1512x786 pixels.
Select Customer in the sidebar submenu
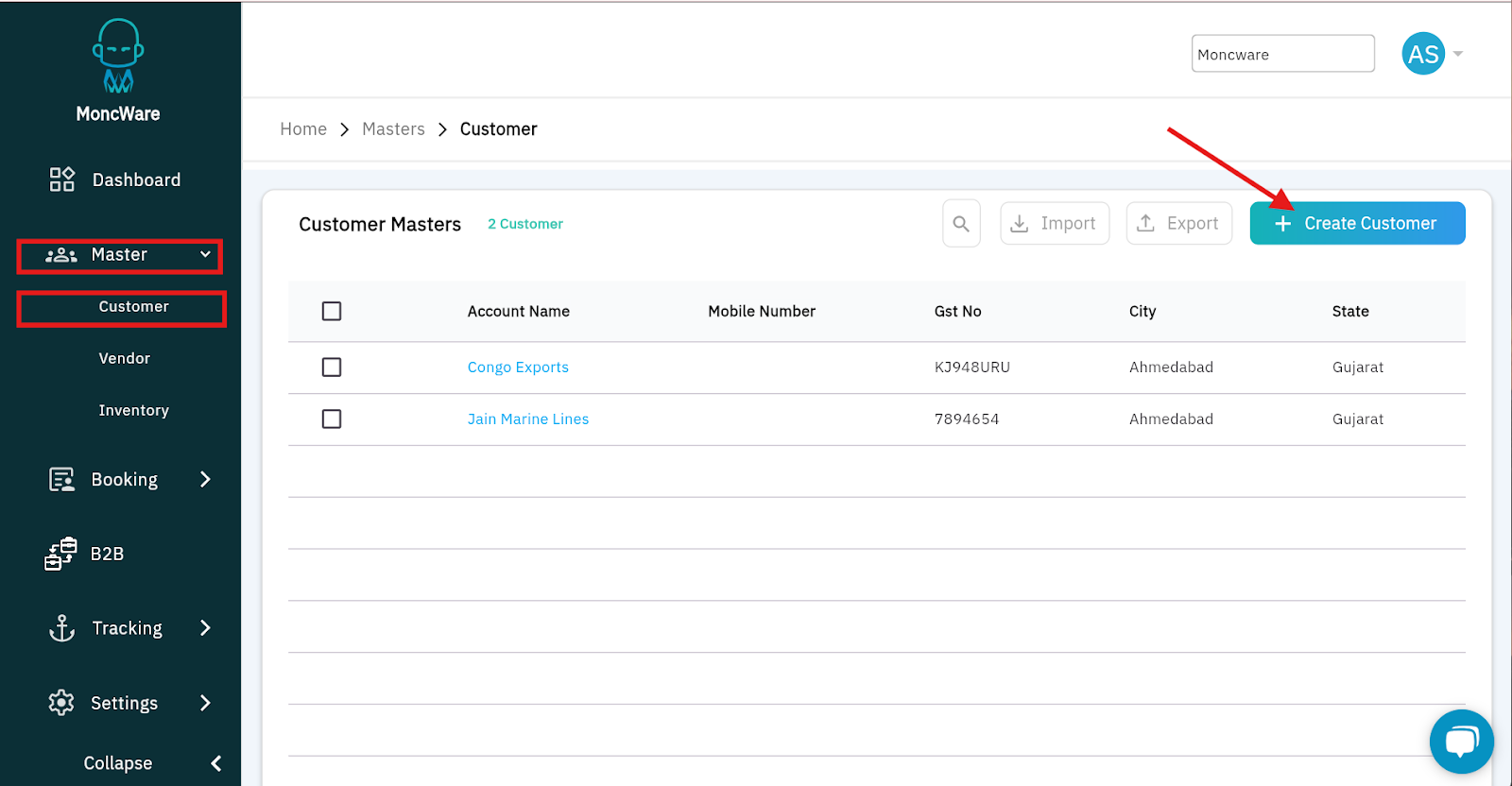[x=133, y=307]
